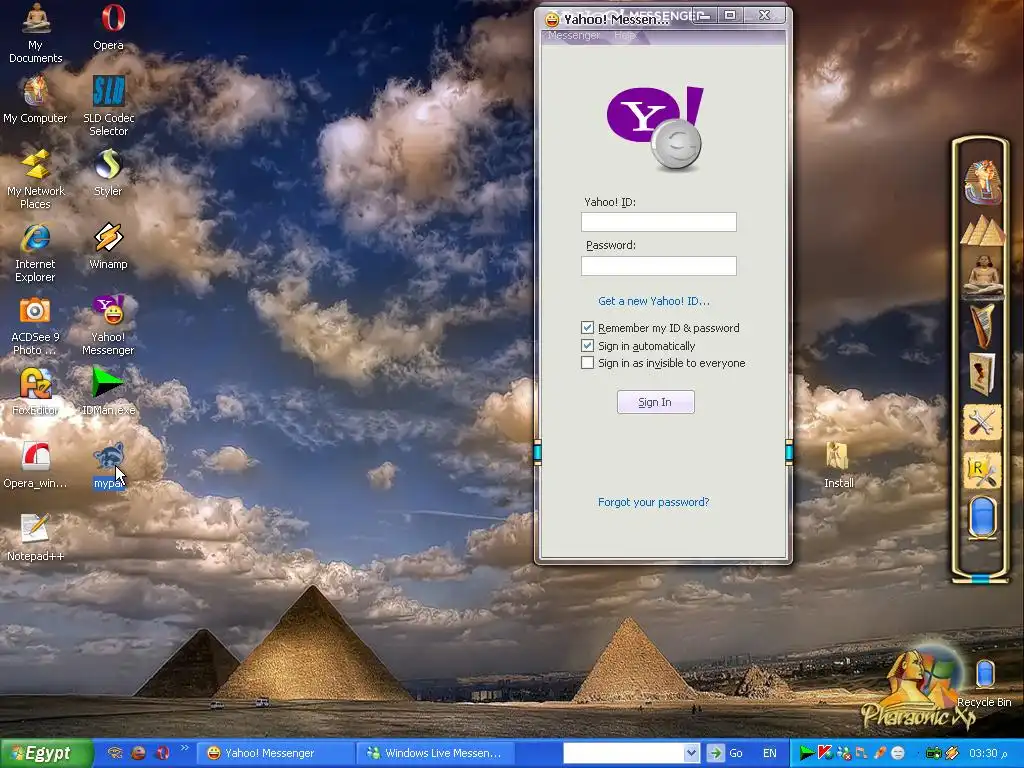The height and width of the screenshot is (768, 1024).
Task: Click the green arrow IDM tray icon
Action: point(807,753)
